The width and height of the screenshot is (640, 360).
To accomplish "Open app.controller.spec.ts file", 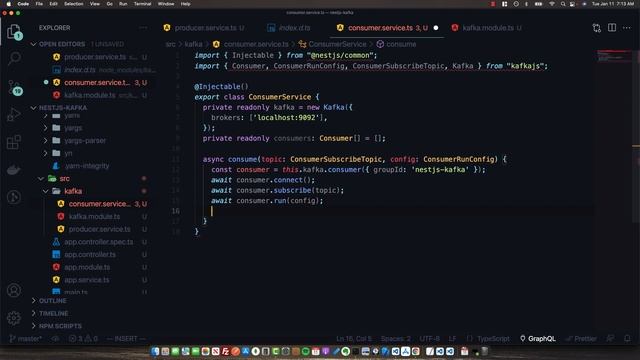I will (98, 242).
